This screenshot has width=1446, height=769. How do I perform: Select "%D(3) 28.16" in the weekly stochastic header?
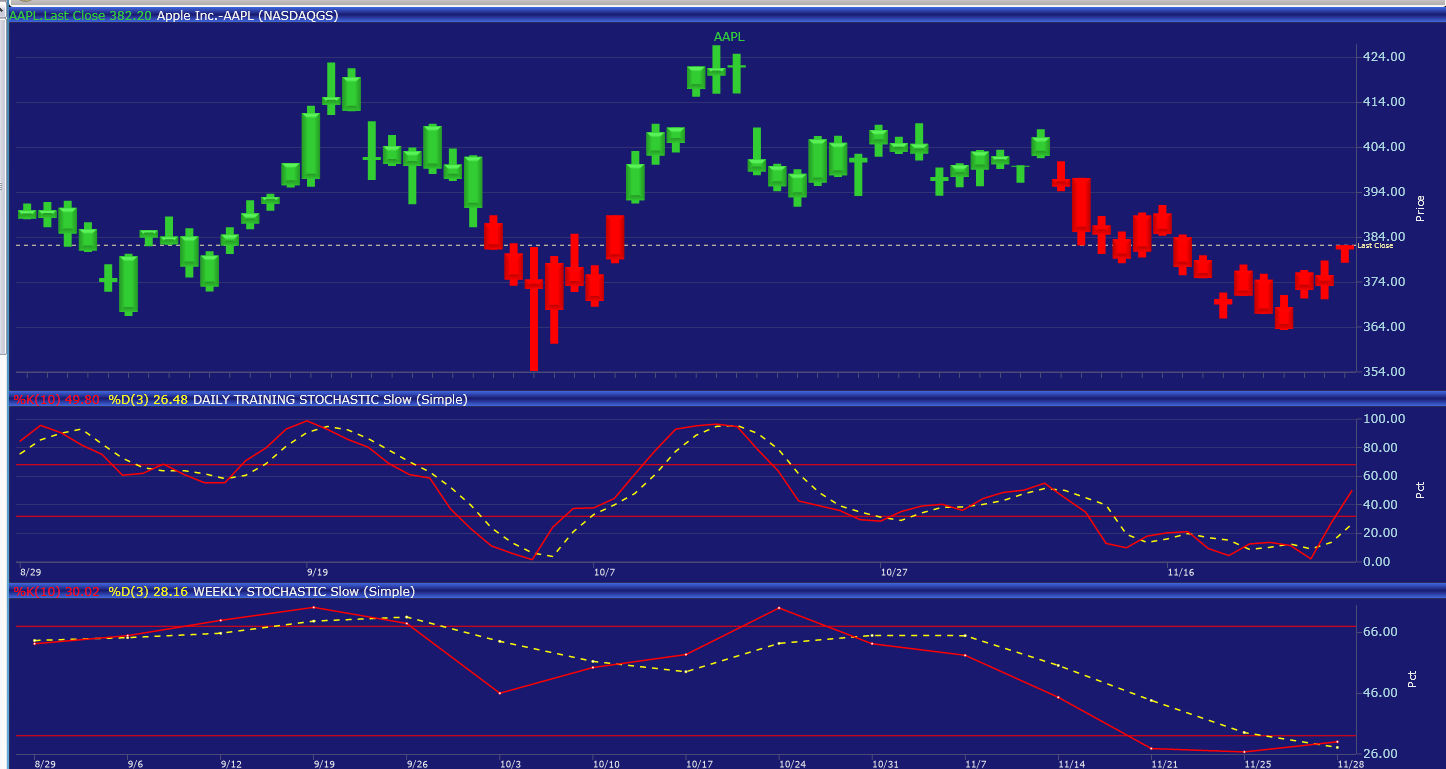(148, 592)
